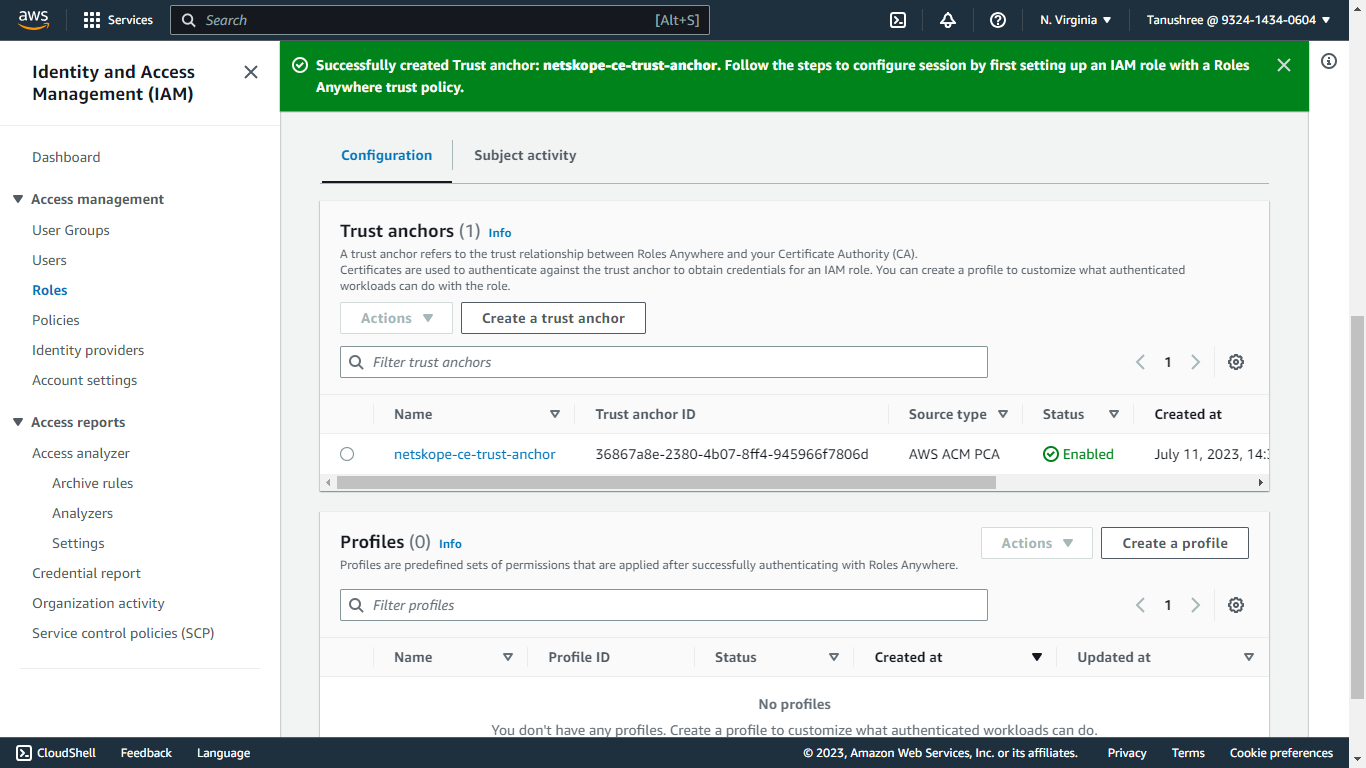Viewport: 1366px width, 768px height.
Task: Select the netskope-ce-trust-anchor radio button
Action: point(347,454)
